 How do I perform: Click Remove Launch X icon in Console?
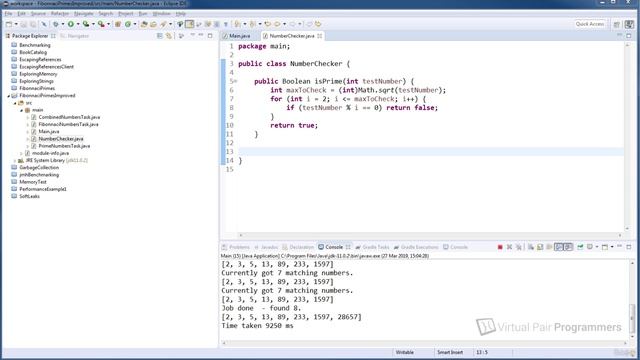[509, 247]
